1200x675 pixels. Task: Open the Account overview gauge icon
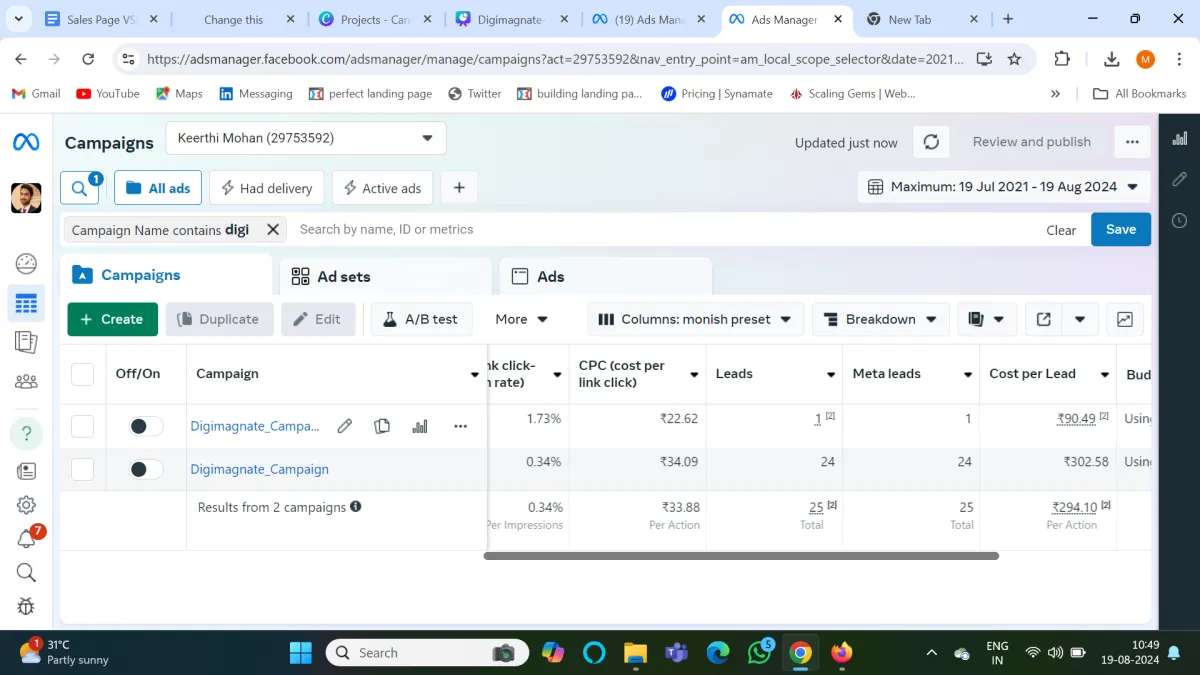[x=26, y=264]
